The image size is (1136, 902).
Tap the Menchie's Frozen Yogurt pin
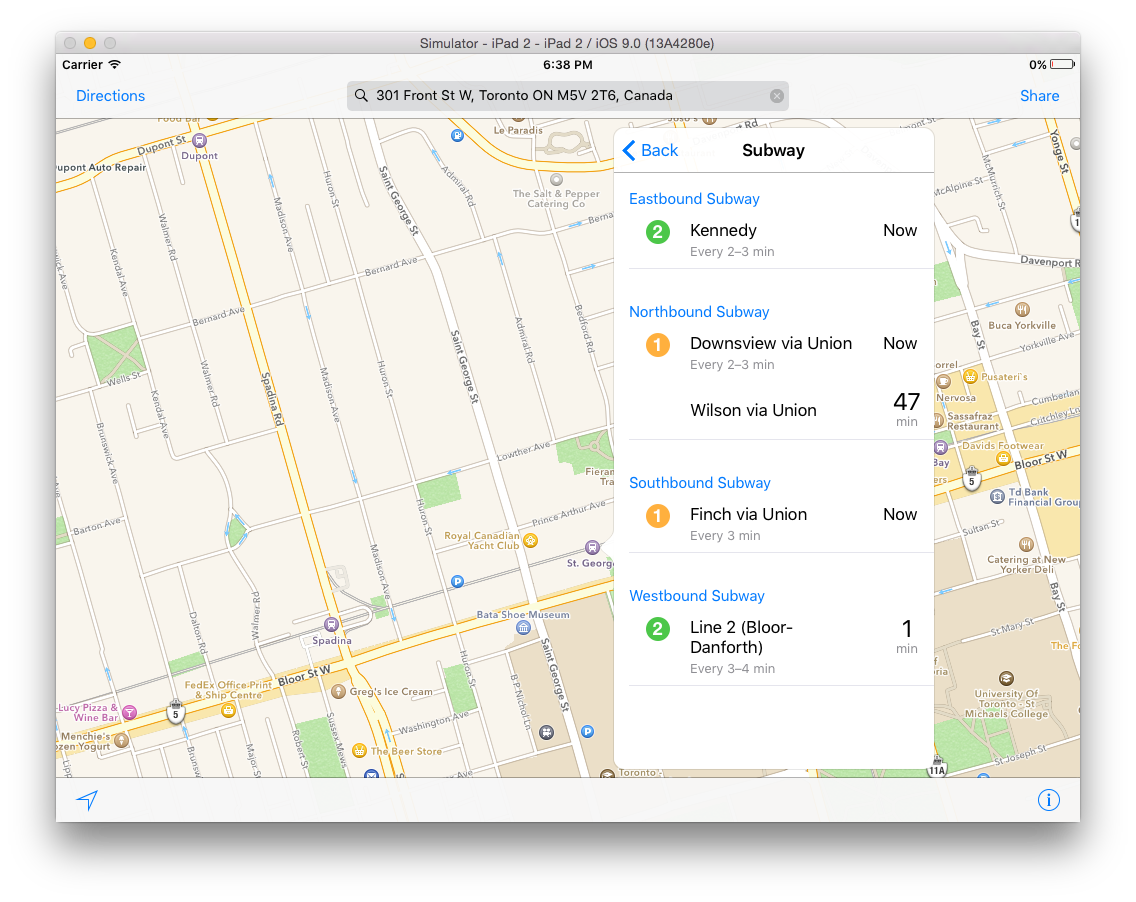tap(122, 740)
